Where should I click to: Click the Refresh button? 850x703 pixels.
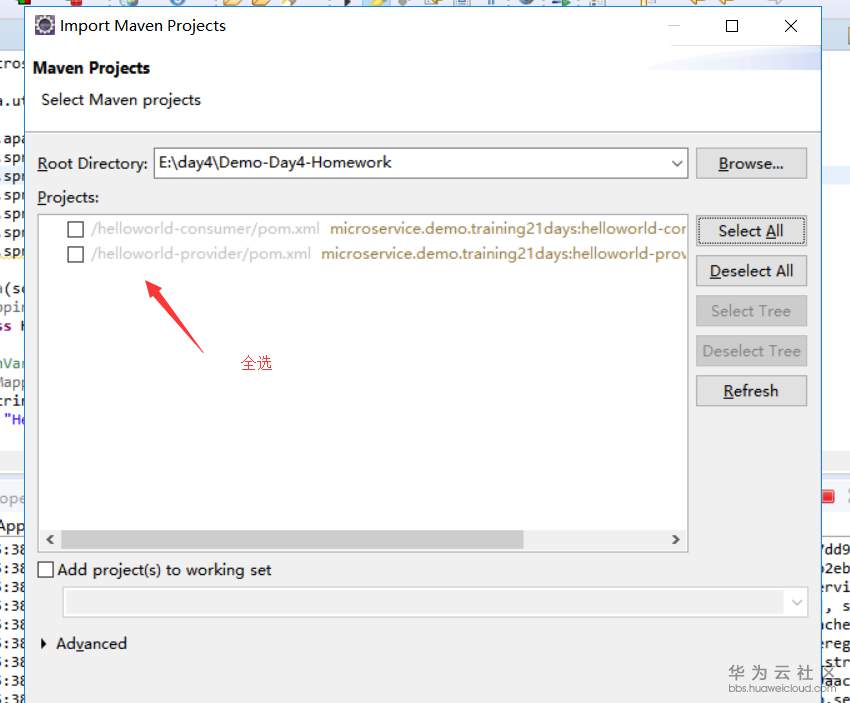tap(751, 391)
